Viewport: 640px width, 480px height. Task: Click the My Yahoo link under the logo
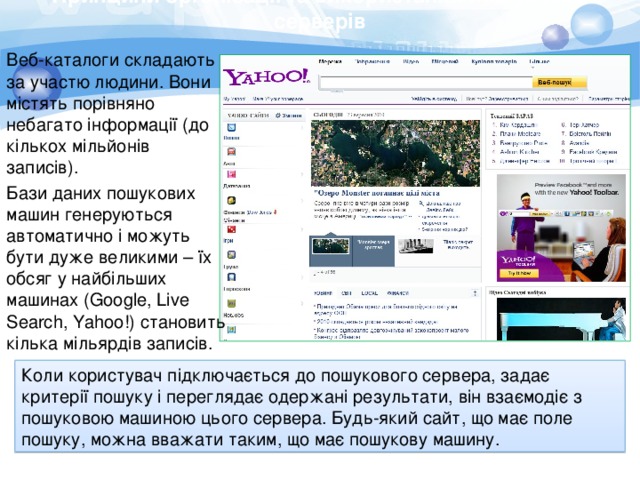[x=234, y=99]
